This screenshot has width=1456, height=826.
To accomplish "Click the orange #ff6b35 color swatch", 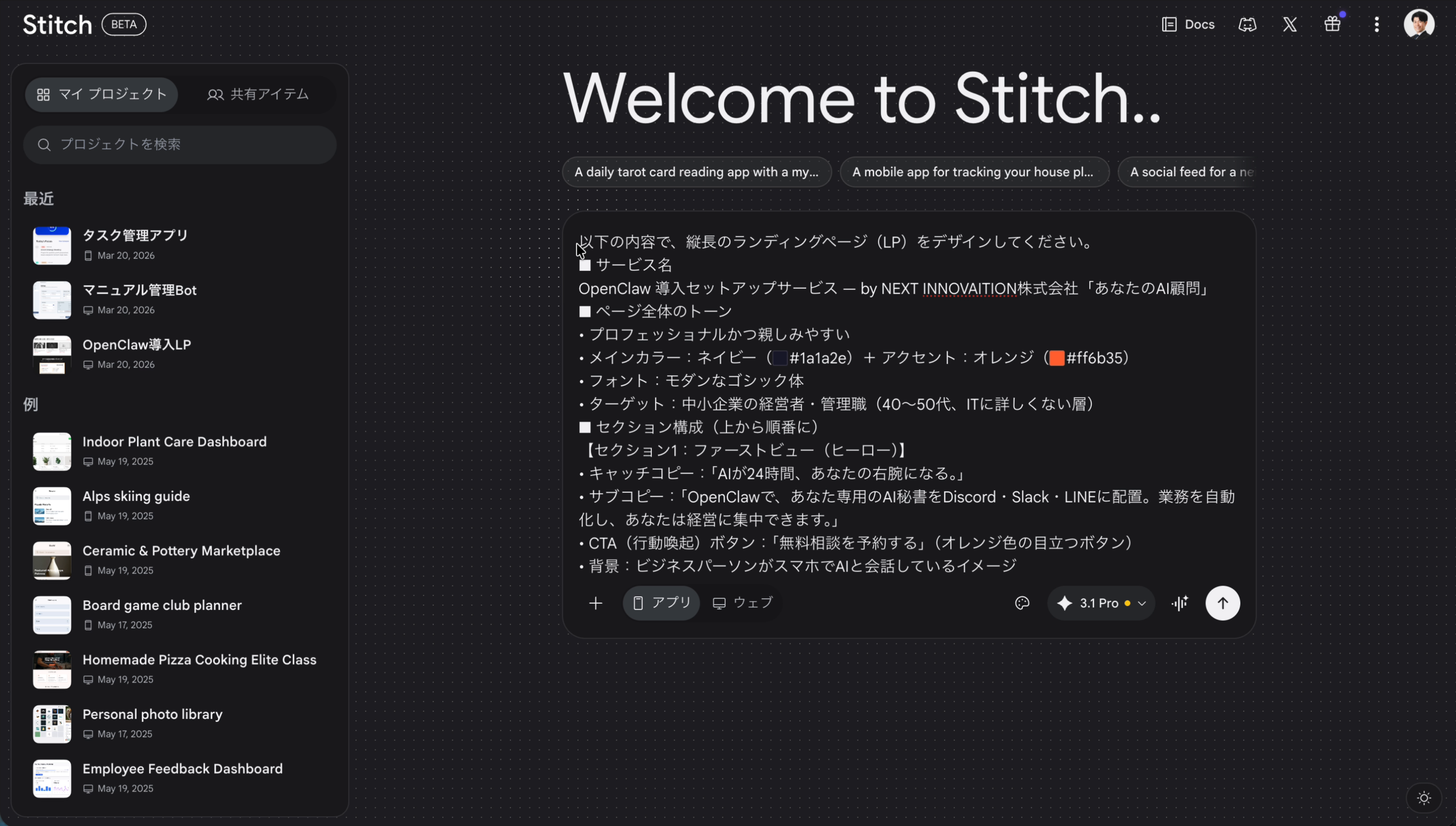I will [1056, 358].
